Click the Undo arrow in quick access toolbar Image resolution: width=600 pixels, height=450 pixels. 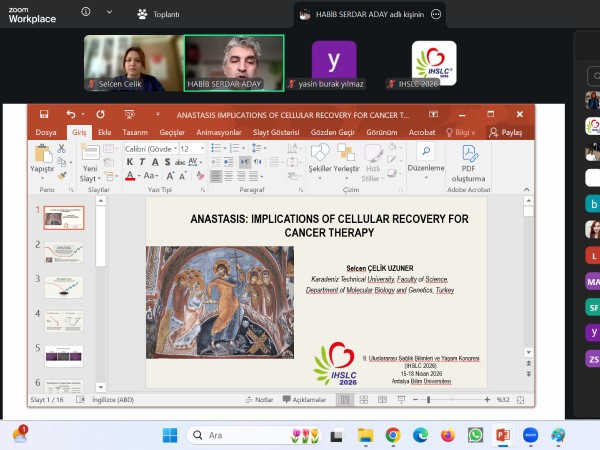[70, 115]
